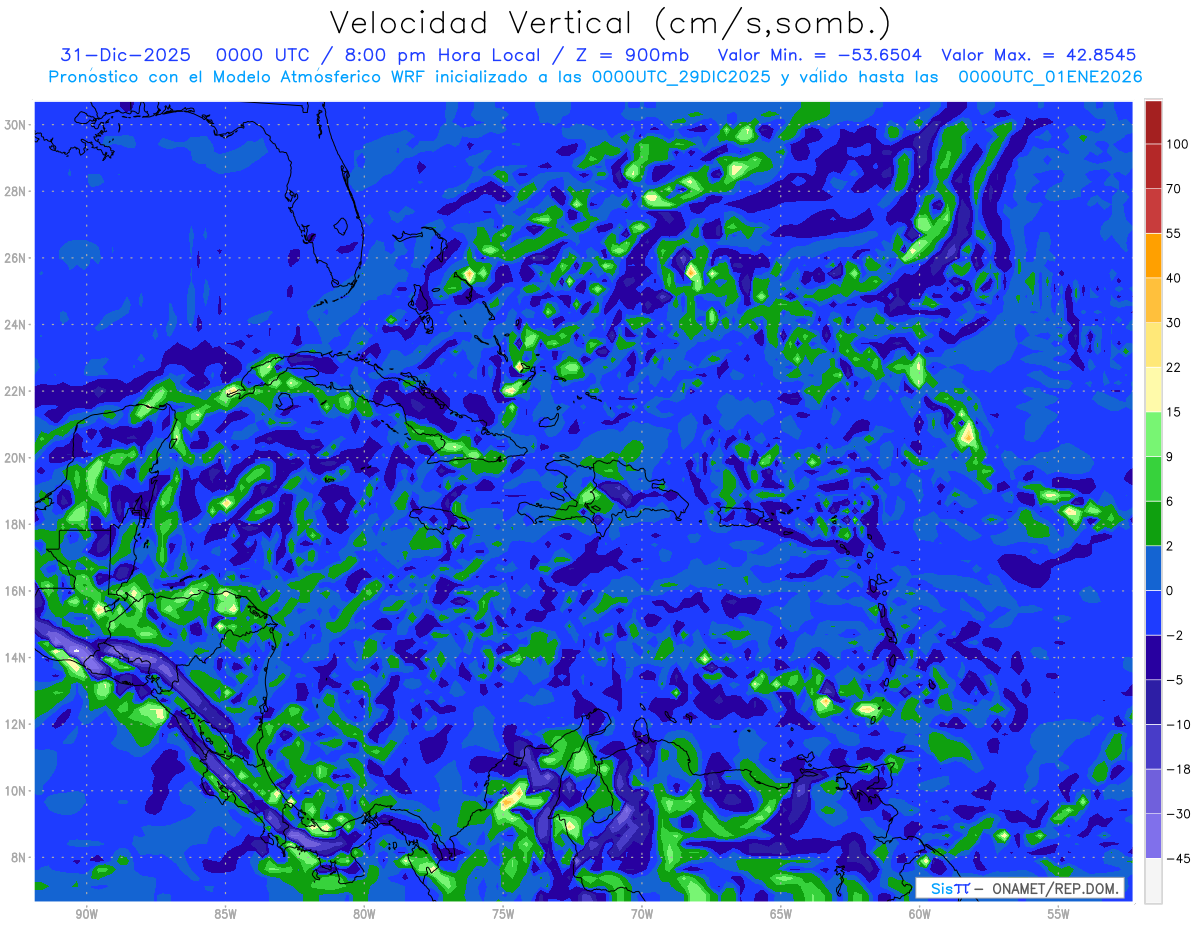Pick the white swatch below -45

pyautogui.click(x=1153, y=881)
